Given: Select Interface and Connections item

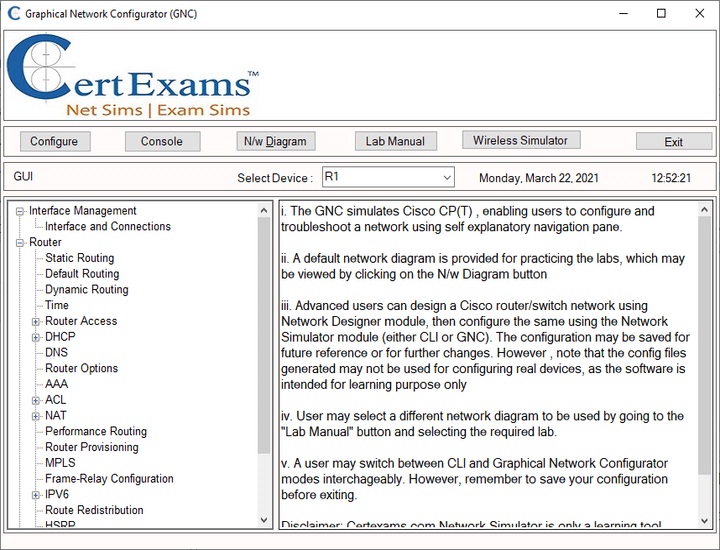Looking at the screenshot, I should tap(108, 226).
